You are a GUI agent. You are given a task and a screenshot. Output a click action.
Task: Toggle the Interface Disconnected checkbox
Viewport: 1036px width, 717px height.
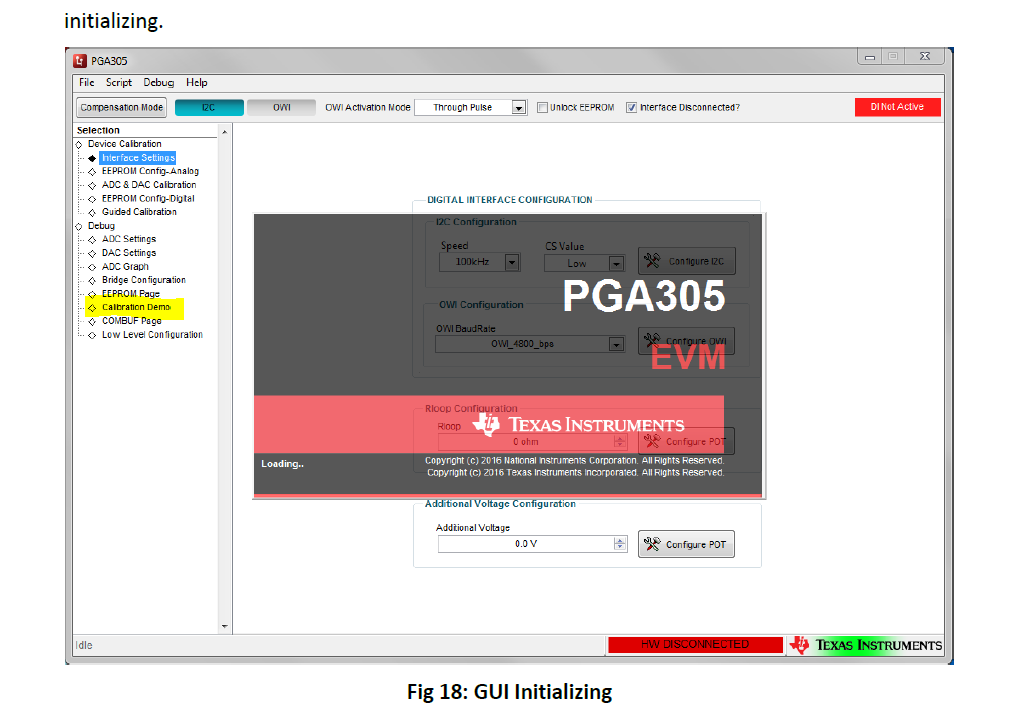coord(632,107)
